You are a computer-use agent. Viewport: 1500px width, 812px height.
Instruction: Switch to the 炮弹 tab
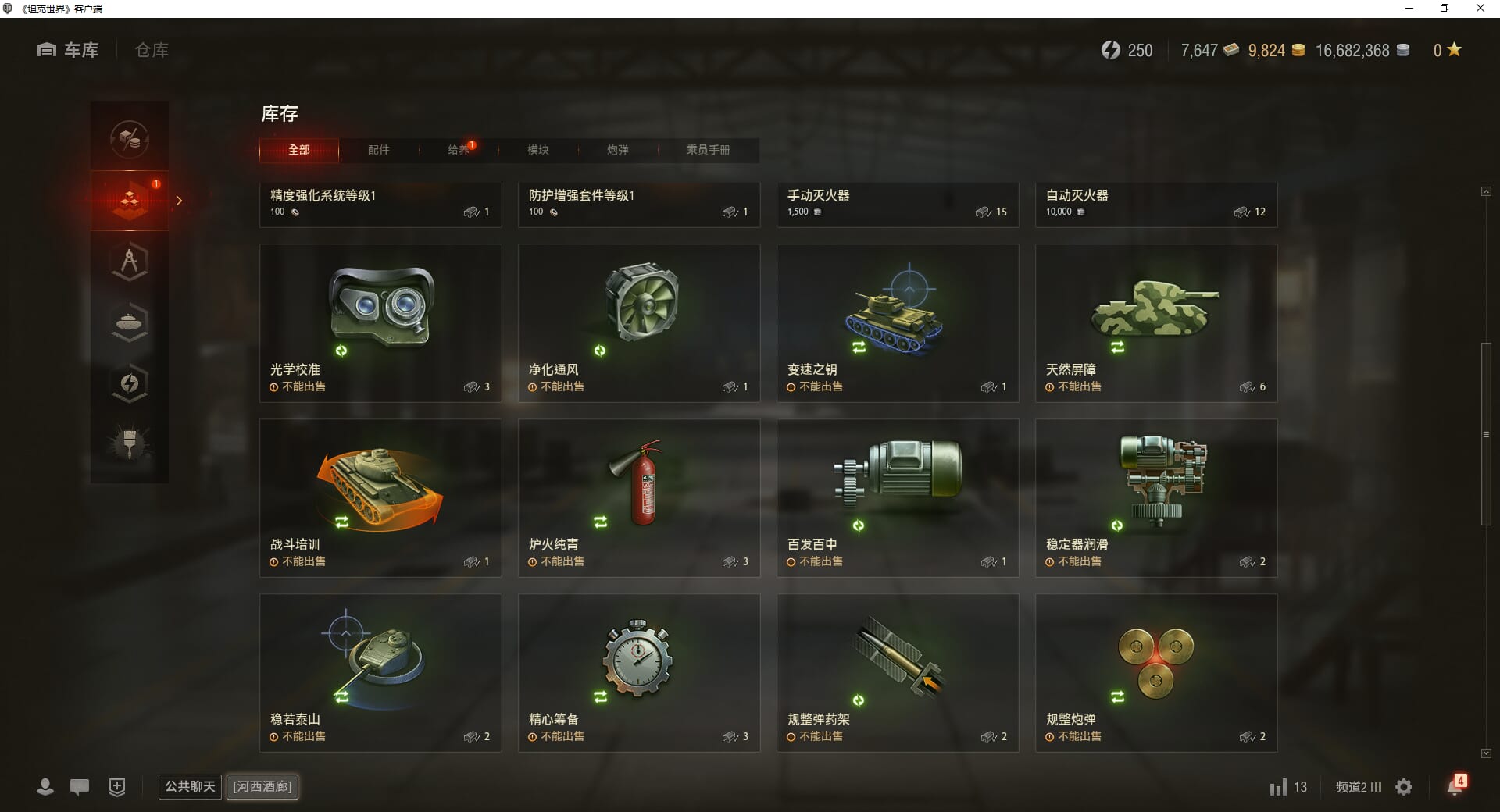618,150
